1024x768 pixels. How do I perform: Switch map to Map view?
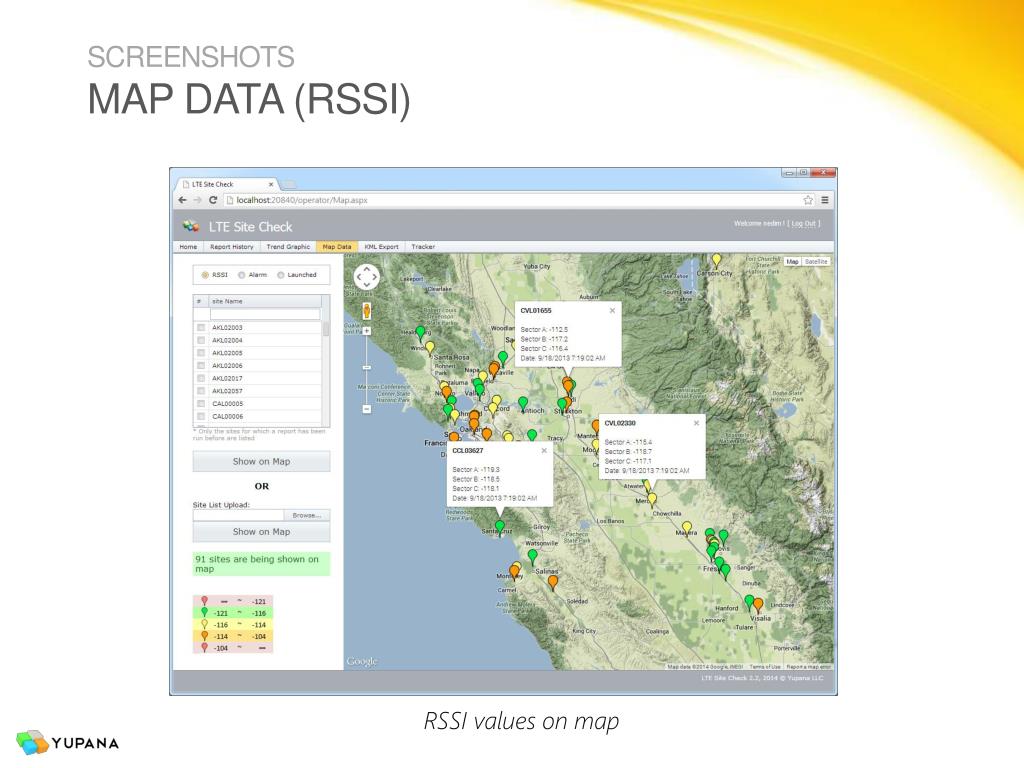[x=792, y=261]
